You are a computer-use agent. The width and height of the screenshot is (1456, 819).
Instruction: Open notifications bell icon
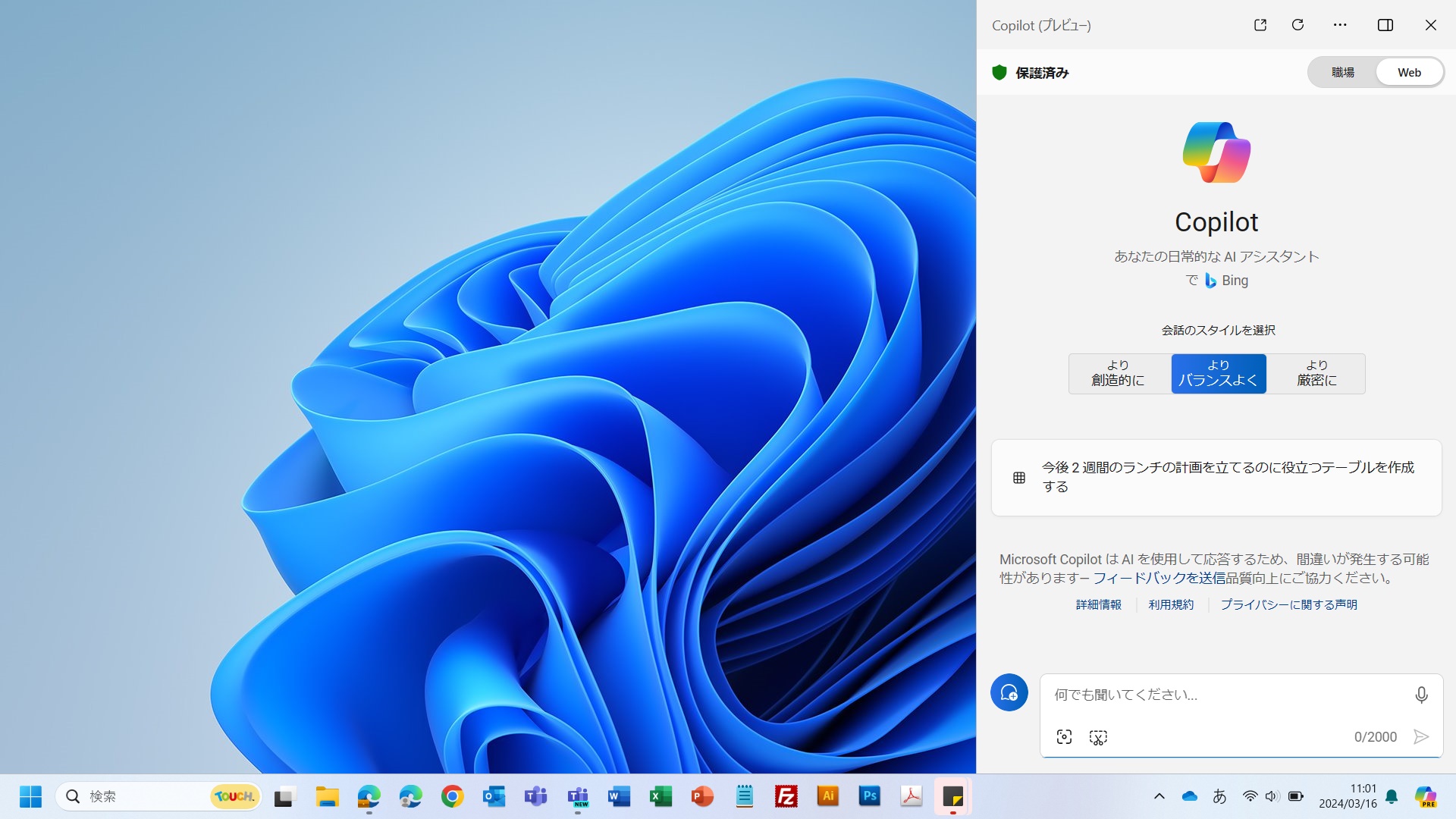tap(1392, 796)
